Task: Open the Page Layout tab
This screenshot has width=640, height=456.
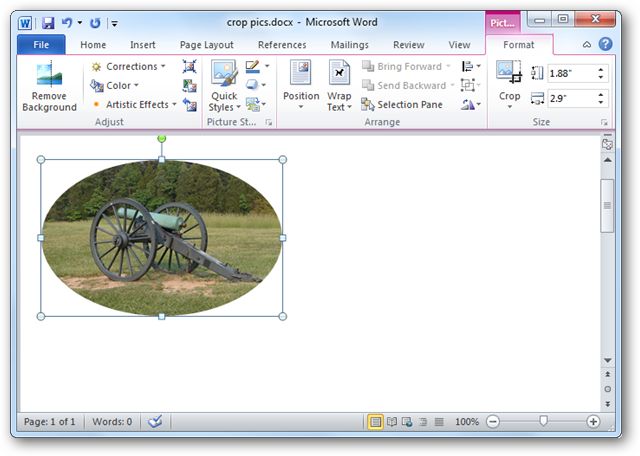Action: tap(207, 45)
